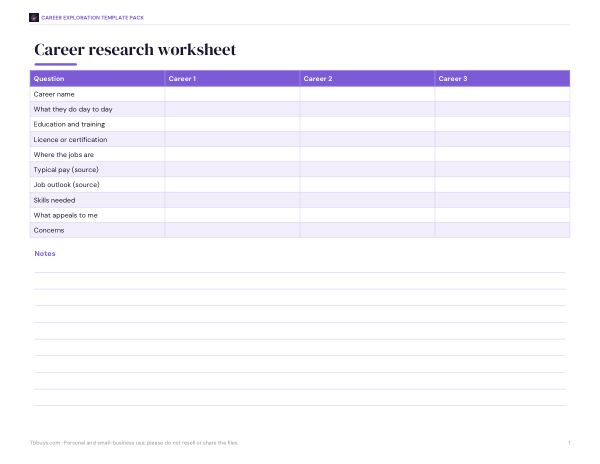Viewport: 600px width, 464px height.
Task: Click the 'What appeals to me' row label
Action: tap(65, 215)
